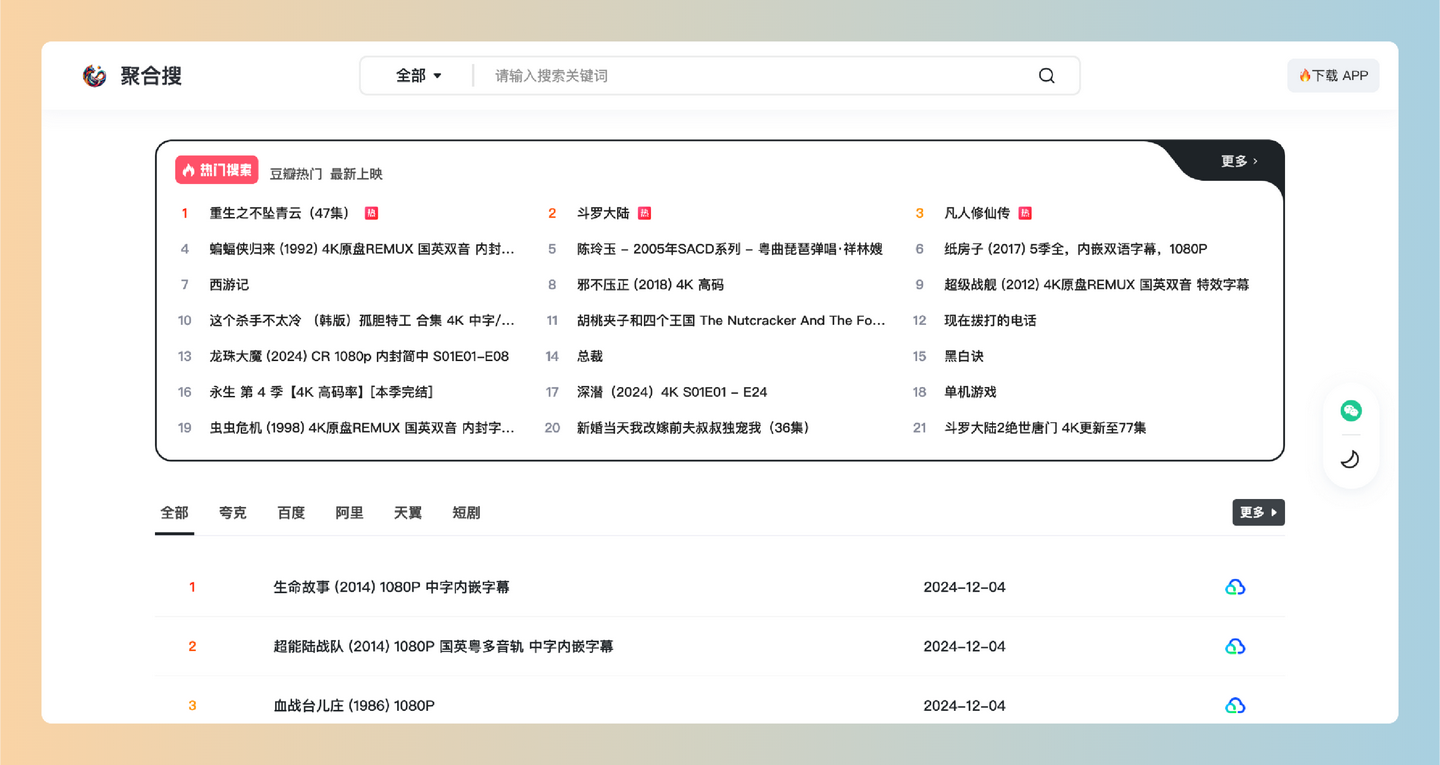Image resolution: width=1440 pixels, height=765 pixels.
Task: Open cloud link for 生命故事 (2014)
Action: tap(1235, 587)
